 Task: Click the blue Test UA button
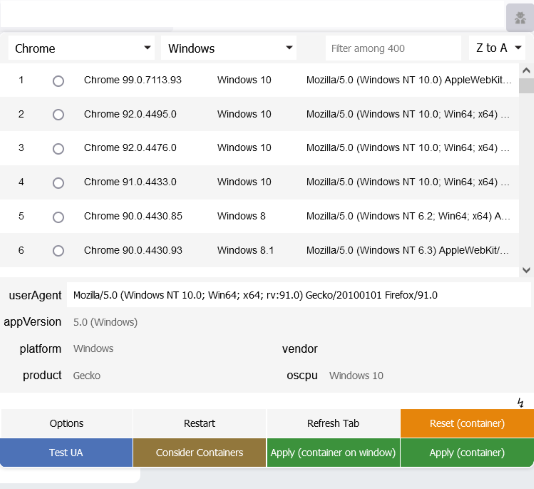[x=66, y=452]
